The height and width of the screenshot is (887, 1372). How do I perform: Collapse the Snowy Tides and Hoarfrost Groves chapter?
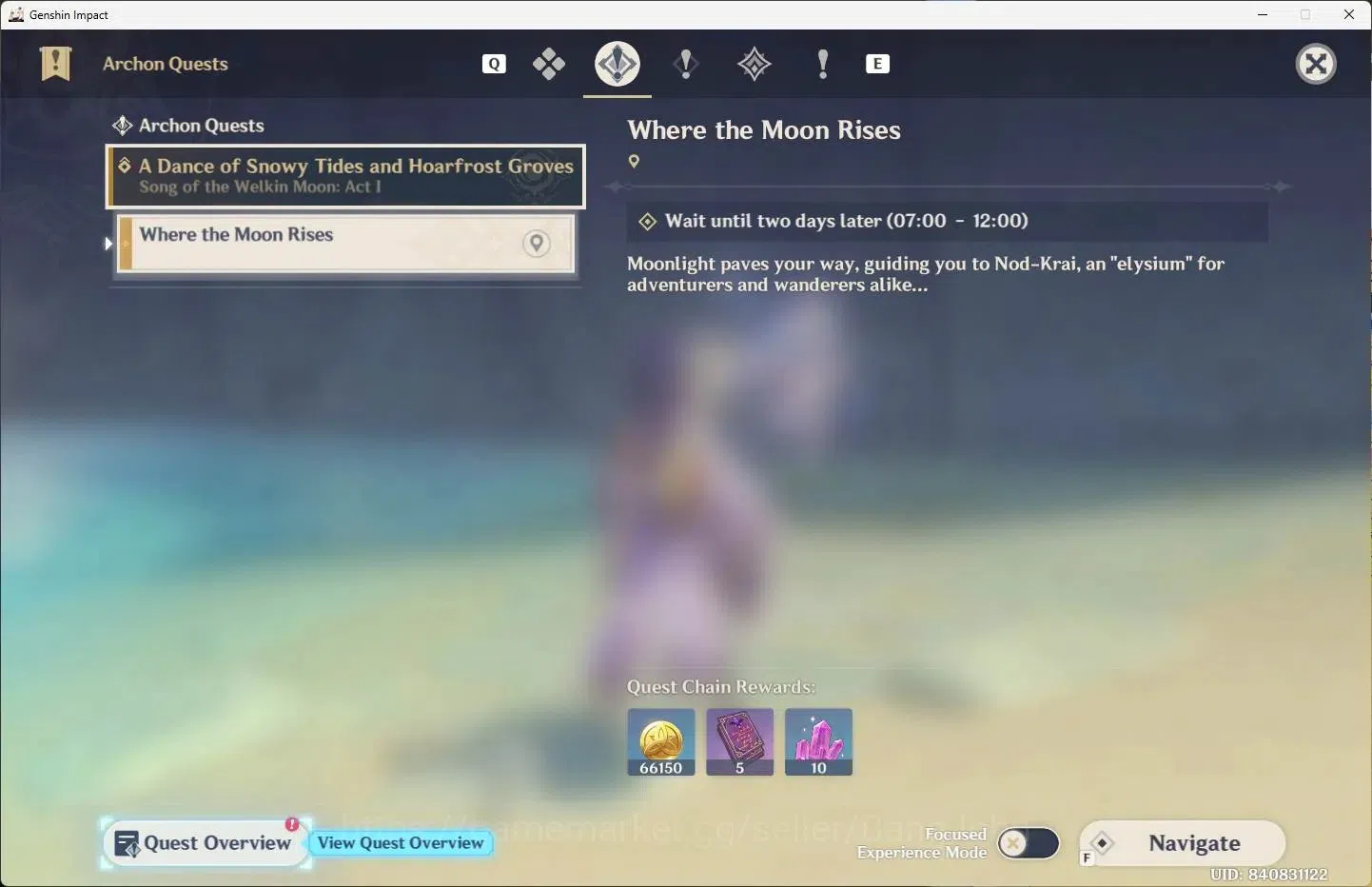tap(345, 176)
